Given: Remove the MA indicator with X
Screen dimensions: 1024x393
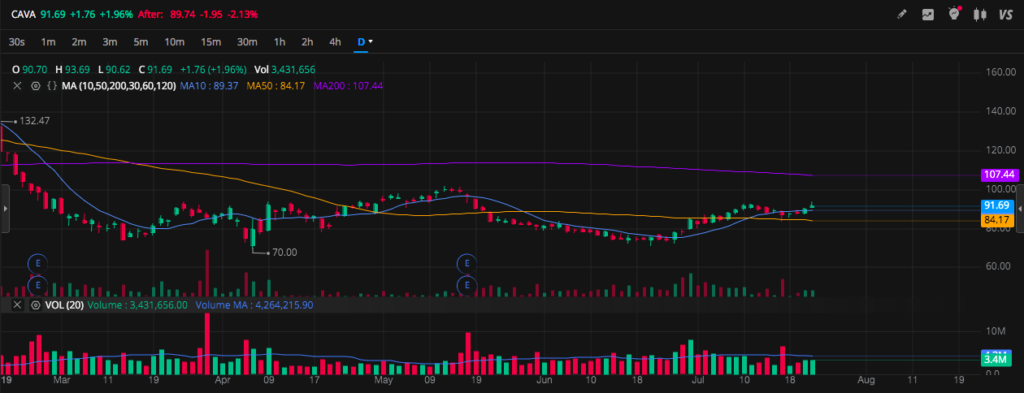Looking at the screenshot, I should pos(18,86).
